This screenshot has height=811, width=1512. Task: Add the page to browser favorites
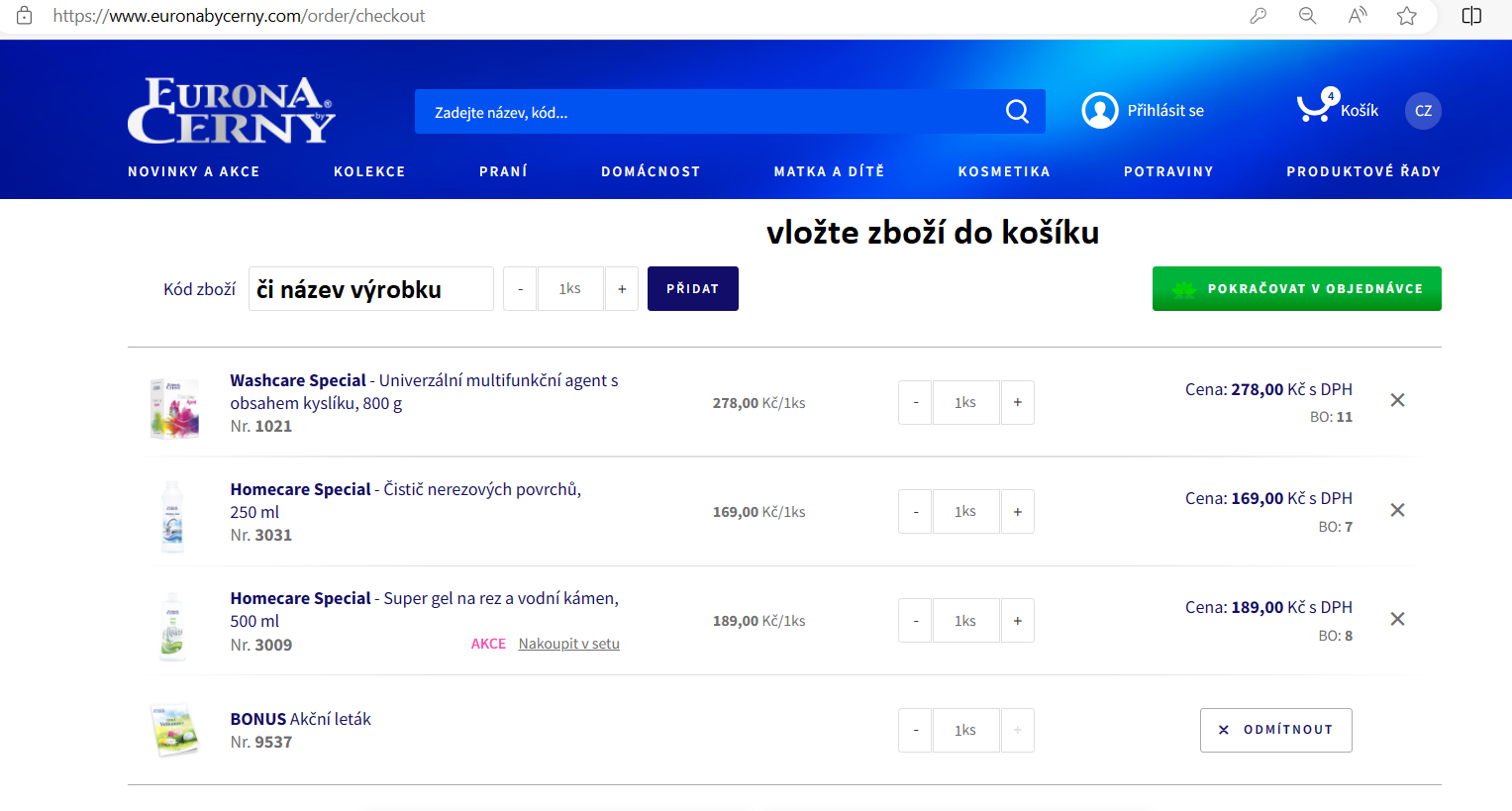pyautogui.click(x=1406, y=16)
